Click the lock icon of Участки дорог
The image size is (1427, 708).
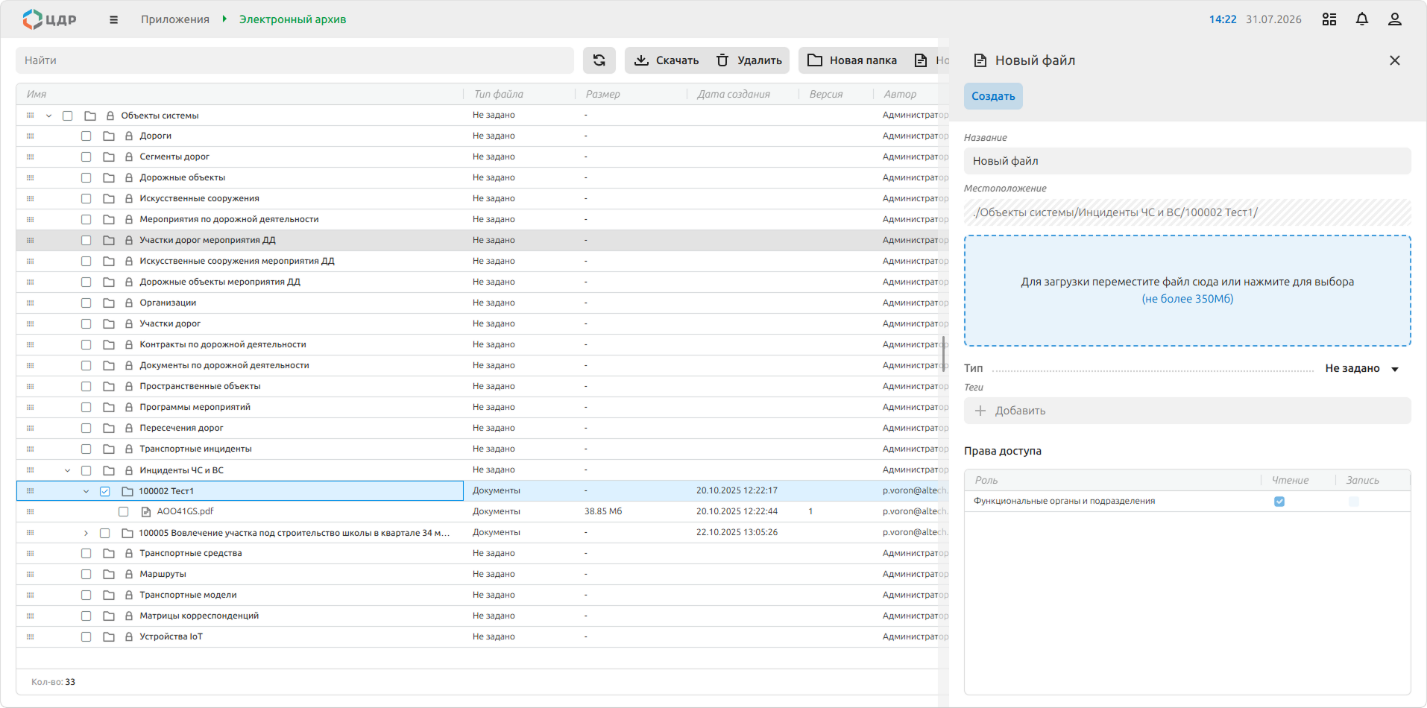click(129, 324)
